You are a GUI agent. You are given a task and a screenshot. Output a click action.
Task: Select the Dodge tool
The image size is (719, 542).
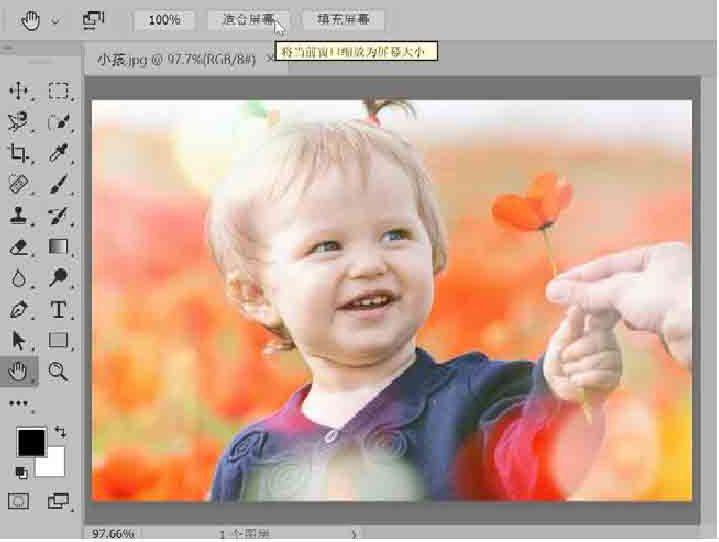(59, 278)
